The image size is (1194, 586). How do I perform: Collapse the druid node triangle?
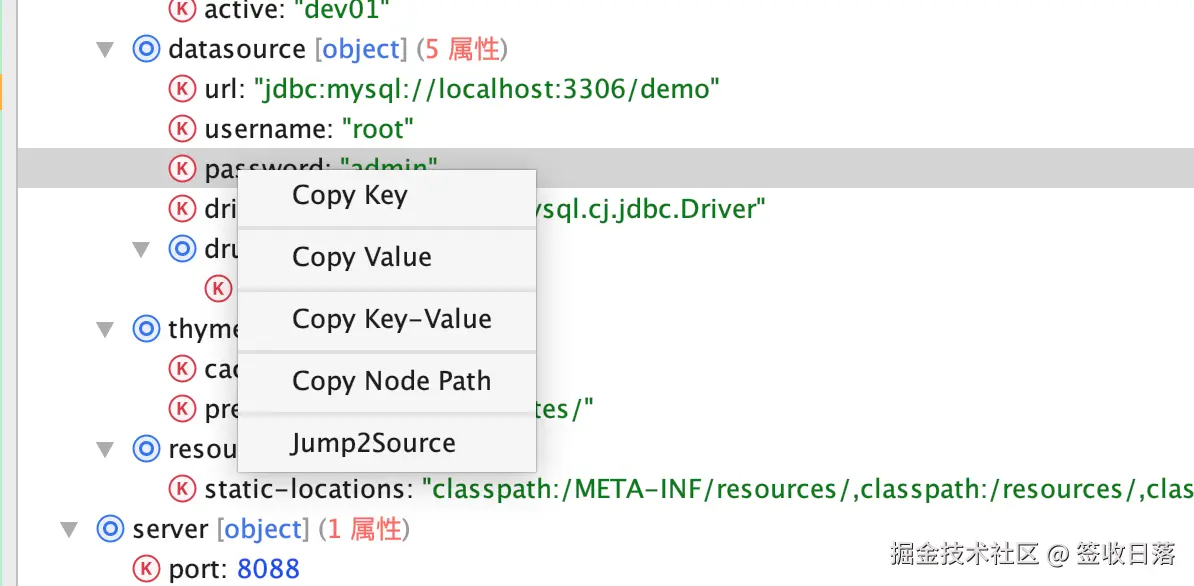[x=141, y=249]
